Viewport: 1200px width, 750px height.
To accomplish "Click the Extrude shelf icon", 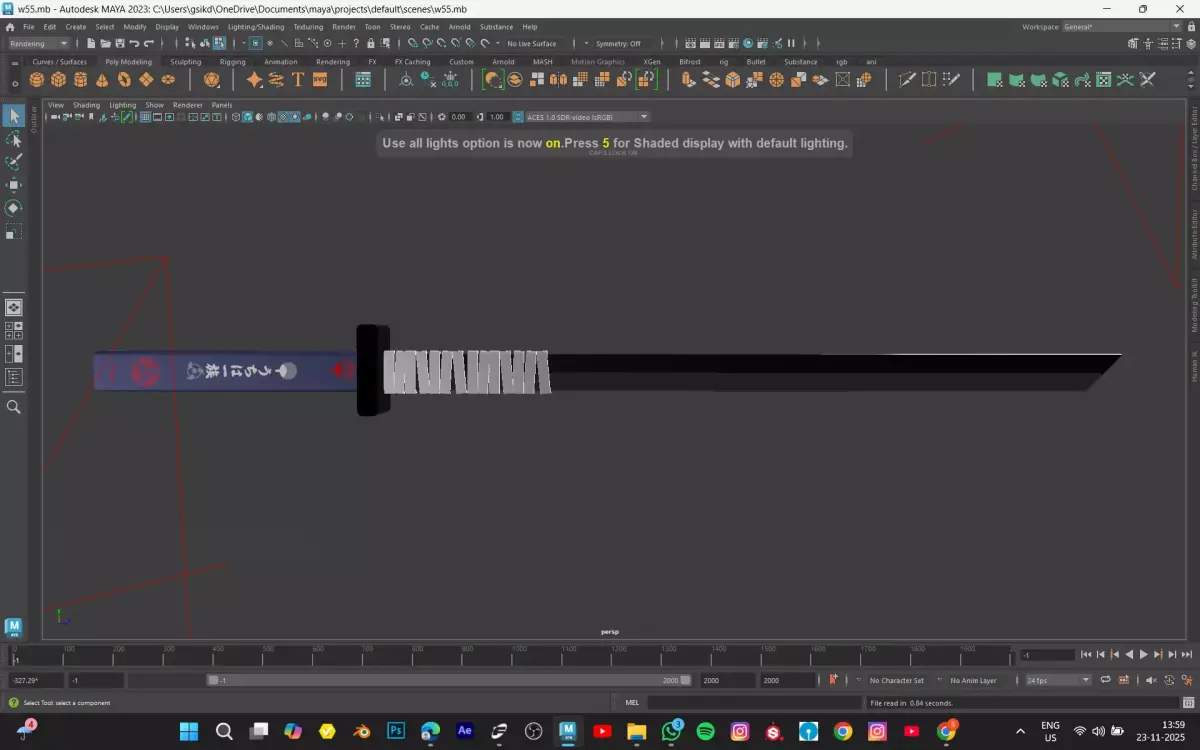I will 688,80.
